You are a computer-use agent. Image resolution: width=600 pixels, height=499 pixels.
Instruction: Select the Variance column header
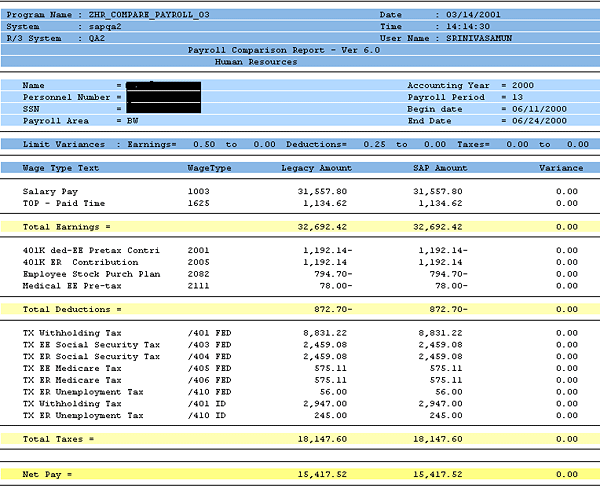pyautogui.click(x=560, y=168)
